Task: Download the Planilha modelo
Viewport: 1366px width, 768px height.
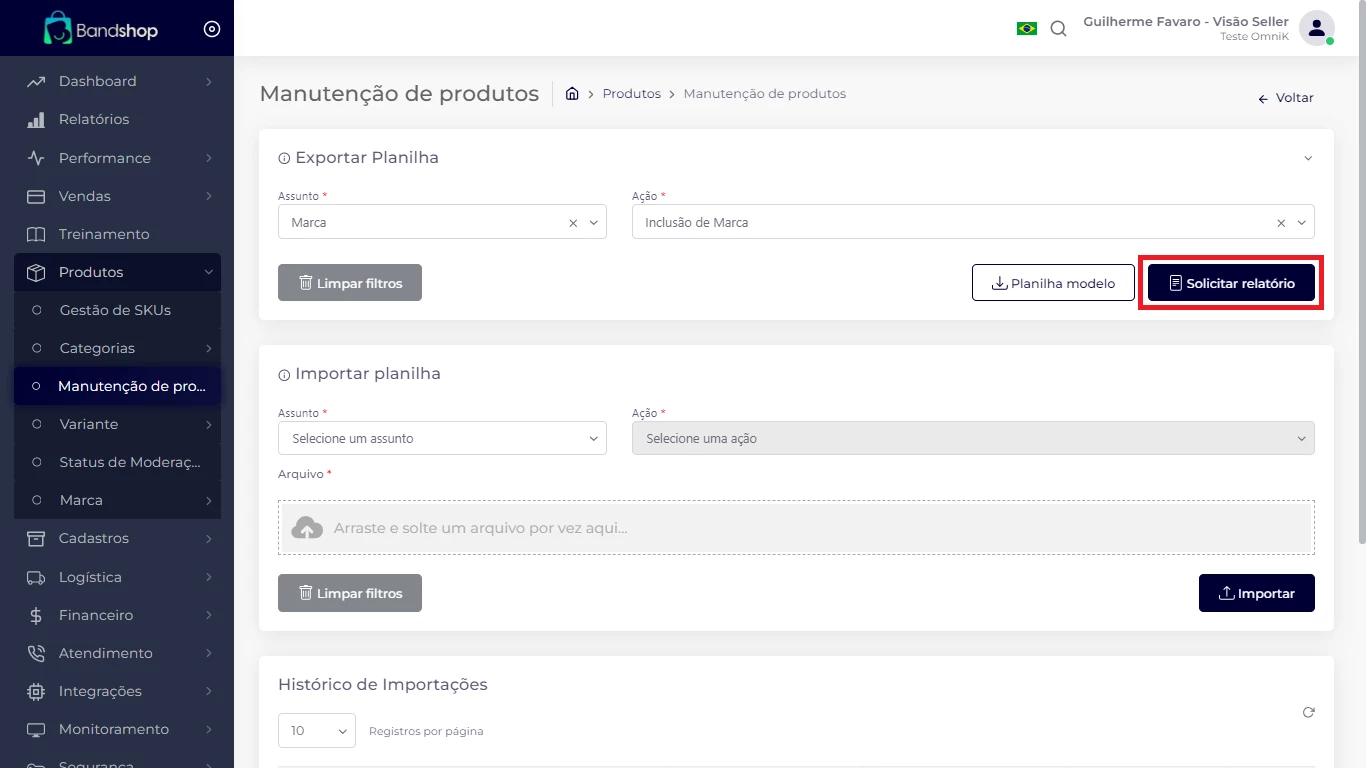Action: point(1053,283)
